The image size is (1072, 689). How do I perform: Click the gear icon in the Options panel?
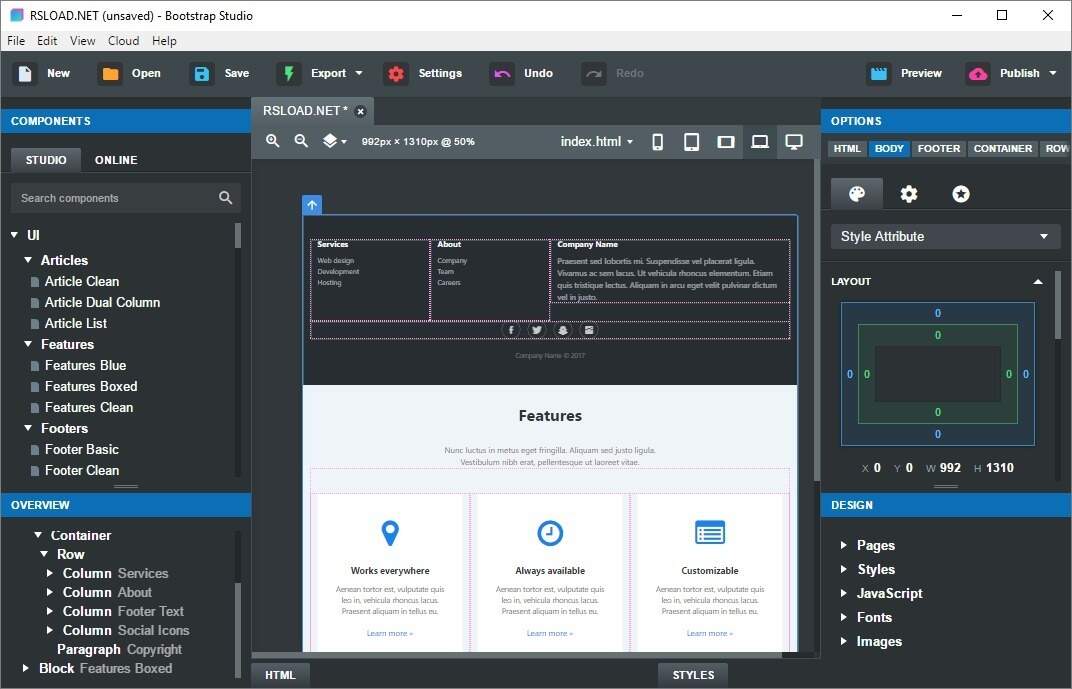point(908,193)
